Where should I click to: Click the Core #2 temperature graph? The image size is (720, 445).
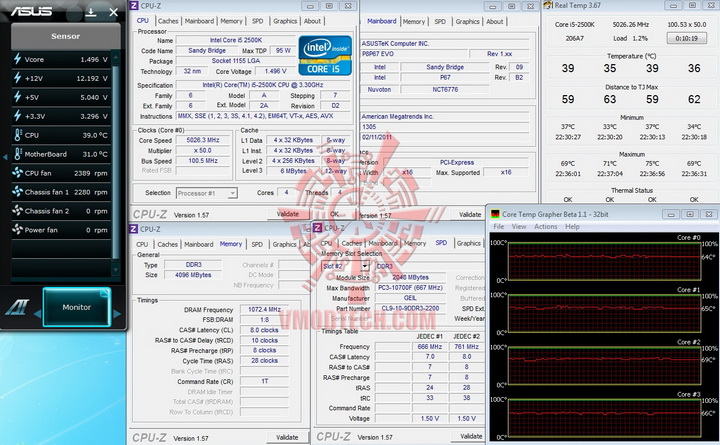pos(605,366)
